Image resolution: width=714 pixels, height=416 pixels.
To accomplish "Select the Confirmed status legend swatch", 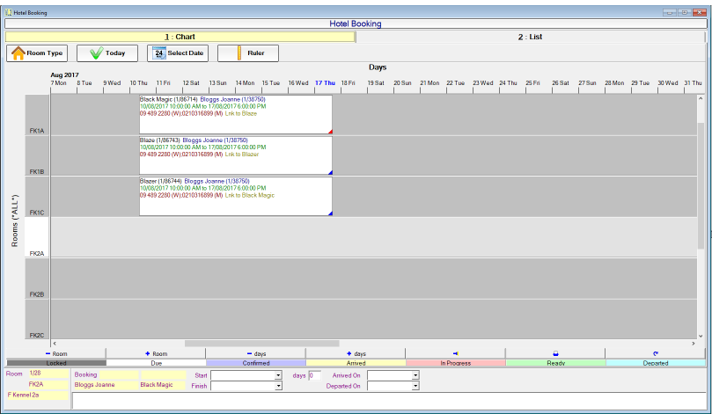I will click(256, 363).
